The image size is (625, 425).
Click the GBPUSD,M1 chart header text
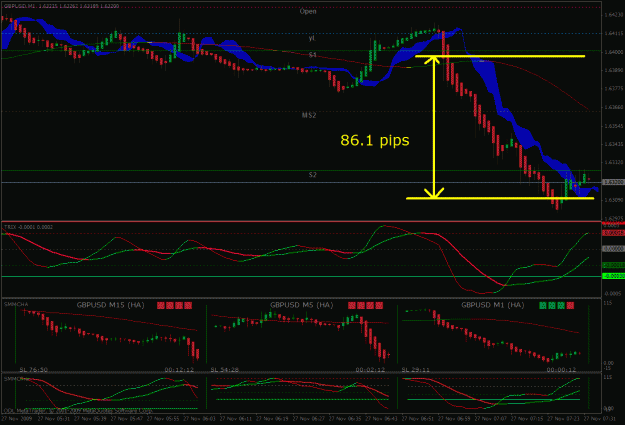61,6
